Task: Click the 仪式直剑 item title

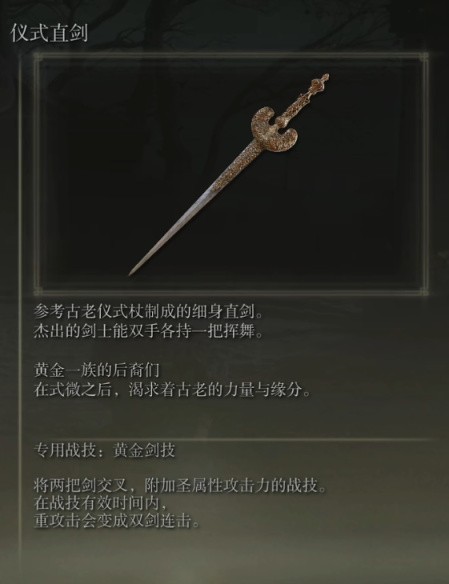Action: (x=49, y=33)
